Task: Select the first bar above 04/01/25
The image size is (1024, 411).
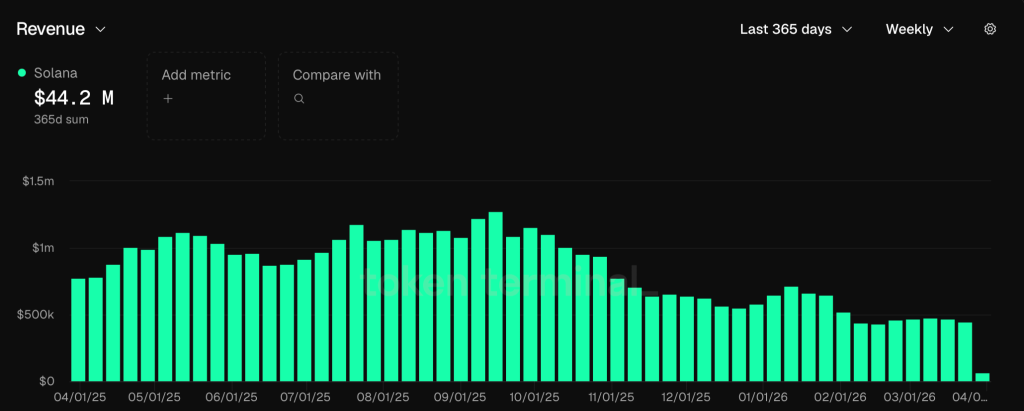Action: [78, 330]
